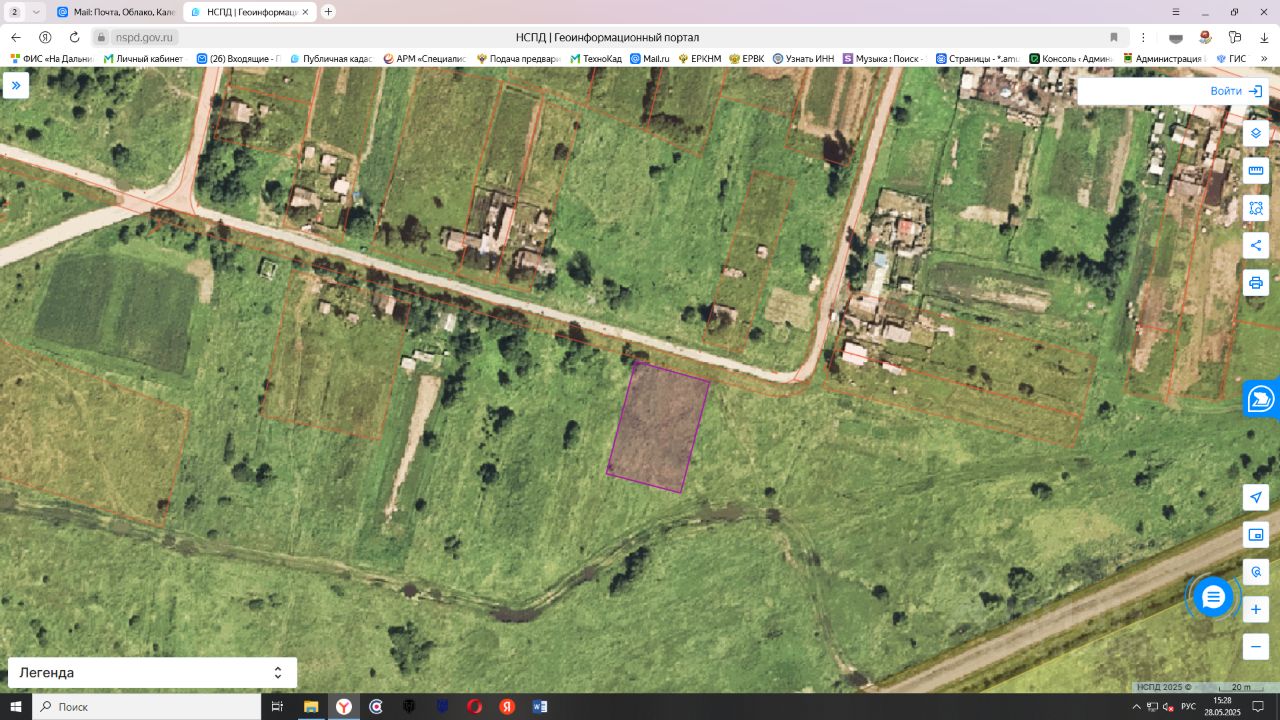Screen dimensions: 1280x720
Task: Open the round chat support button
Action: click(x=1213, y=597)
